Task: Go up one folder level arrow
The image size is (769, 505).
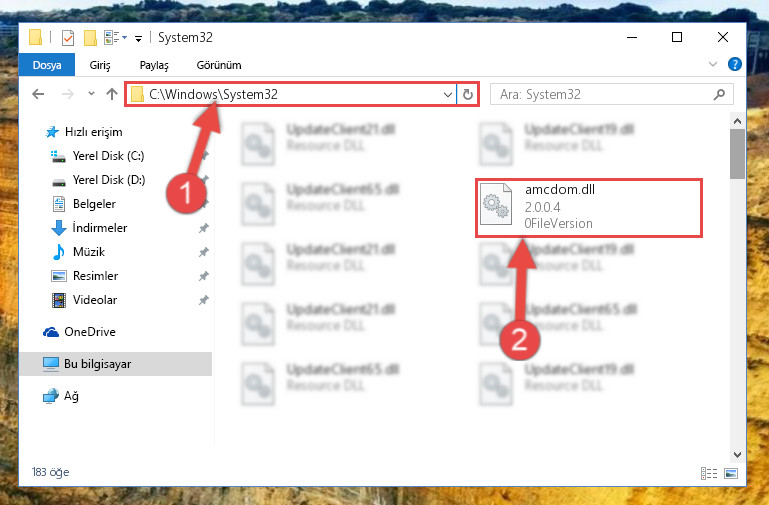Action: click(x=112, y=94)
